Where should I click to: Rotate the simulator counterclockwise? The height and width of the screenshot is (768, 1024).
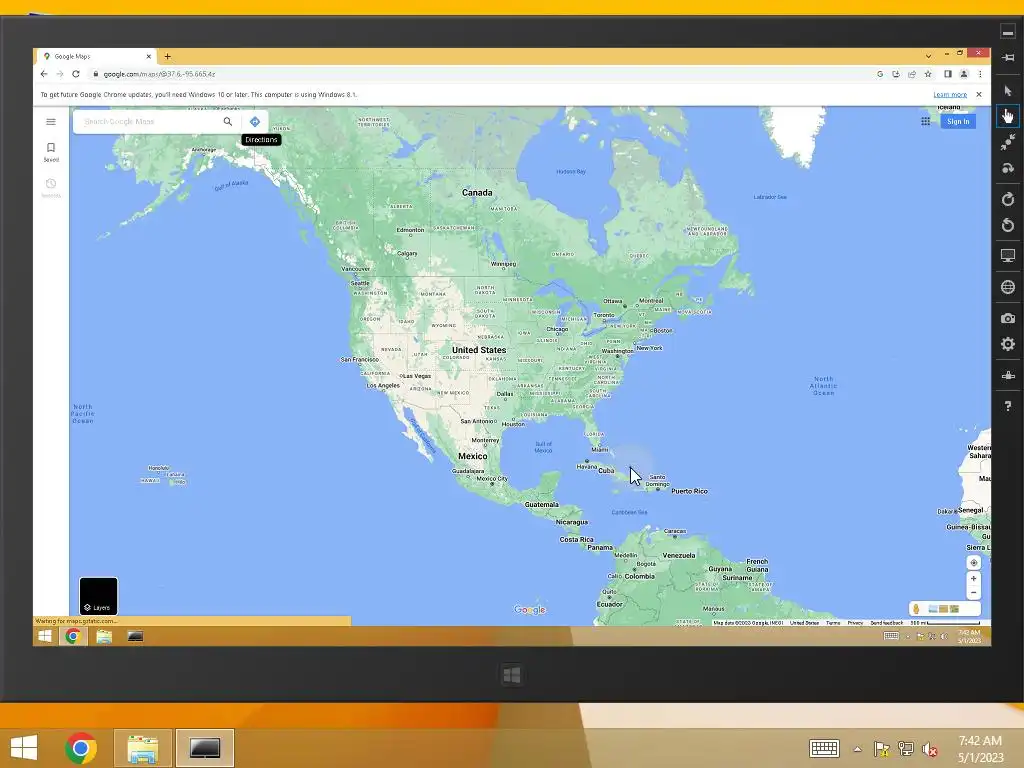tap(1008, 225)
